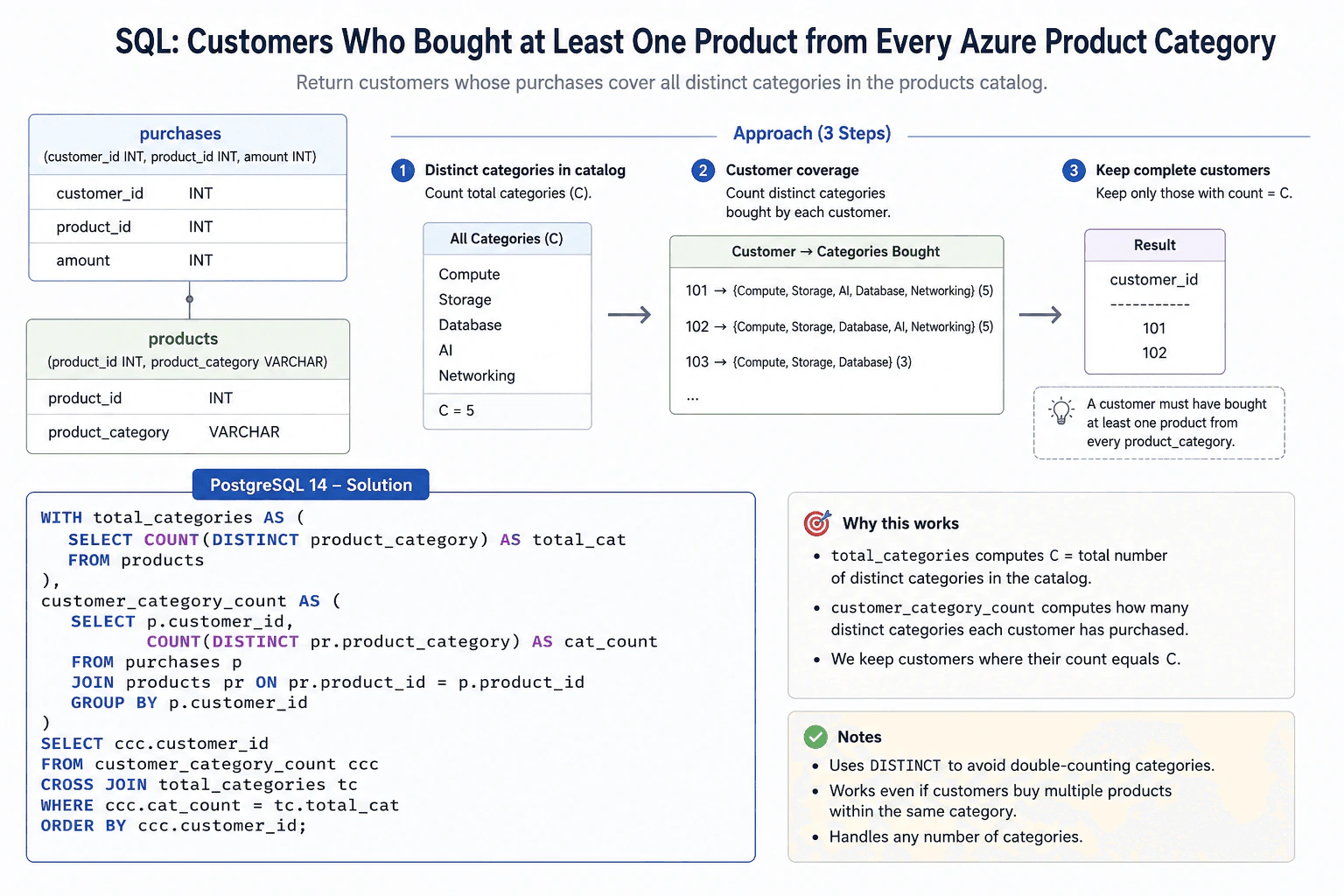Click the main title about Azure Product Category
1344x896 pixels.
(x=696, y=42)
